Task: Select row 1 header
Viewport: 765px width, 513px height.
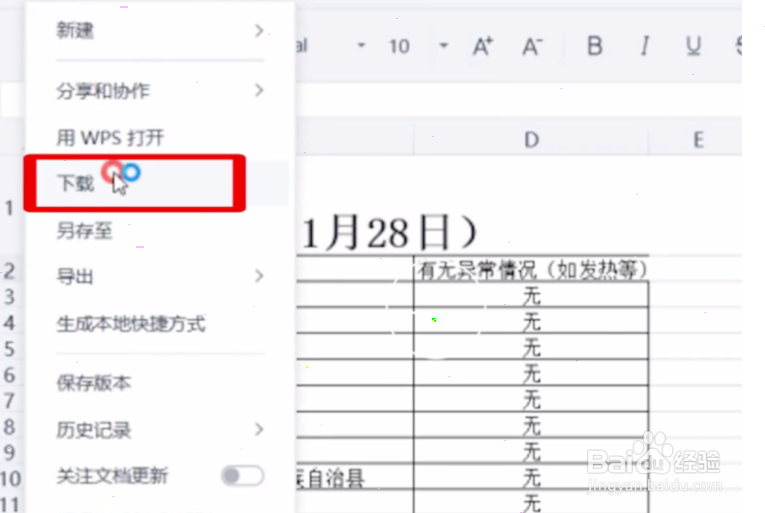Action: (x=9, y=208)
